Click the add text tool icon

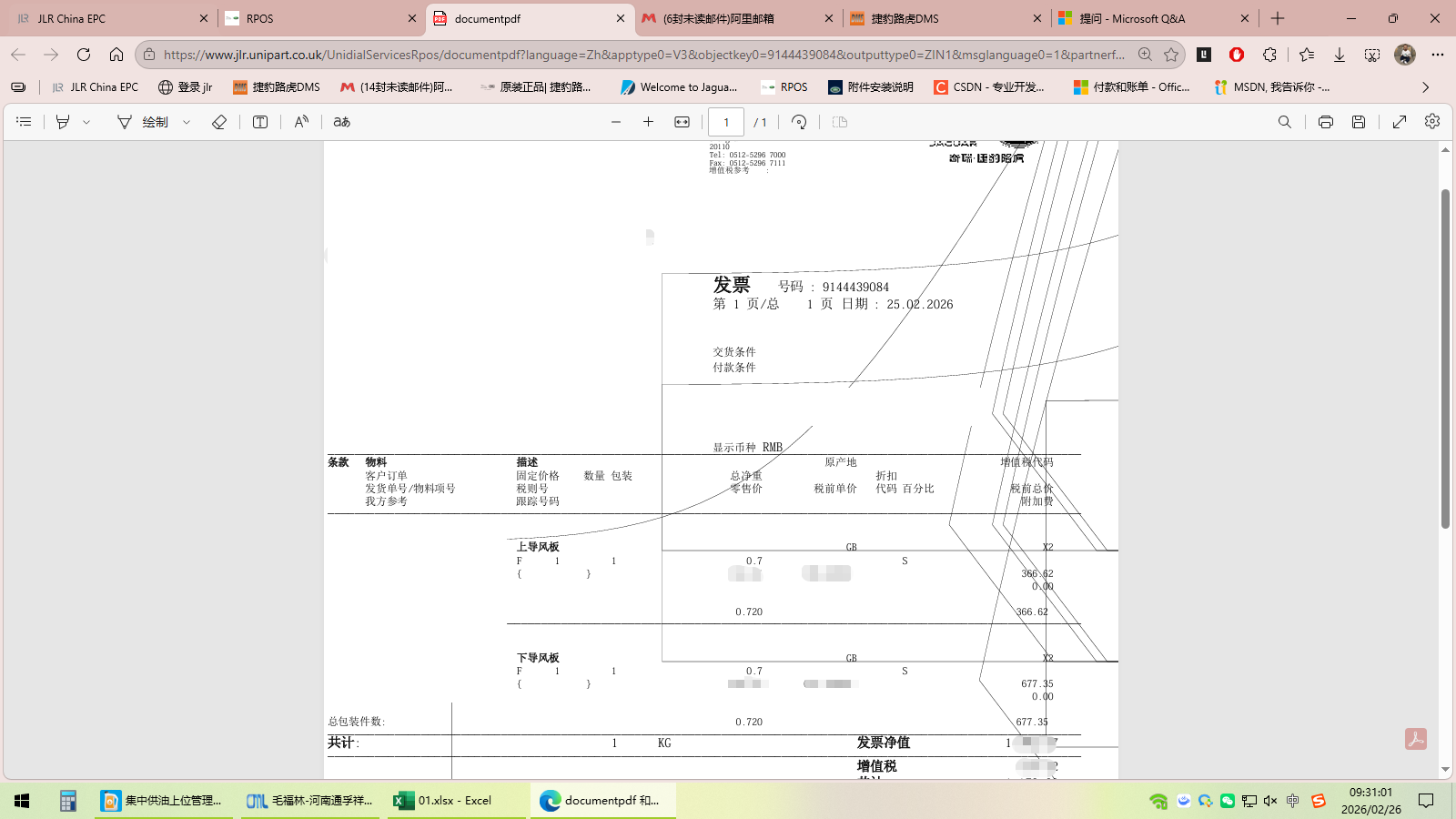(x=260, y=122)
